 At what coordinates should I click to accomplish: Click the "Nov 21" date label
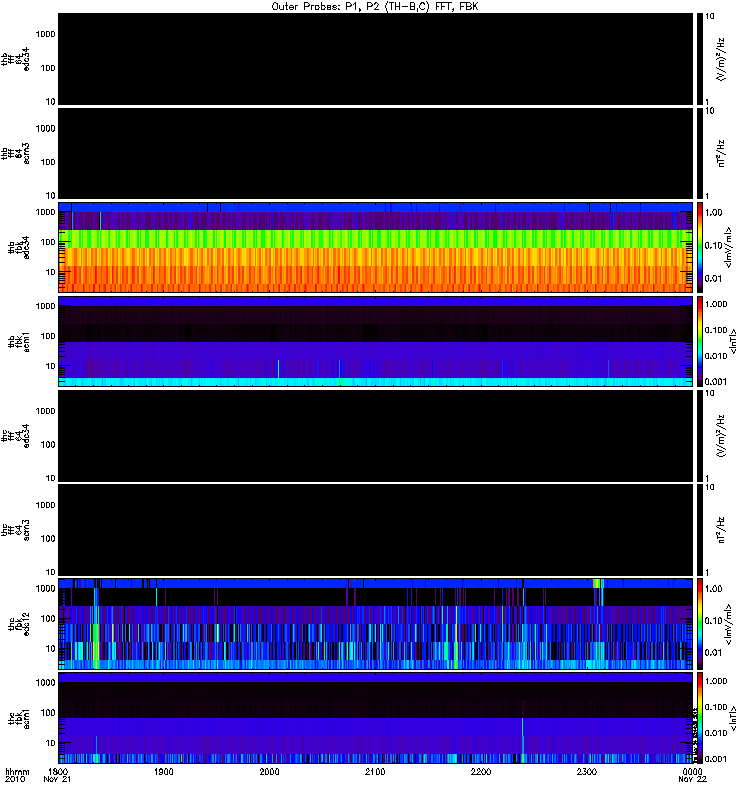click(x=57, y=779)
